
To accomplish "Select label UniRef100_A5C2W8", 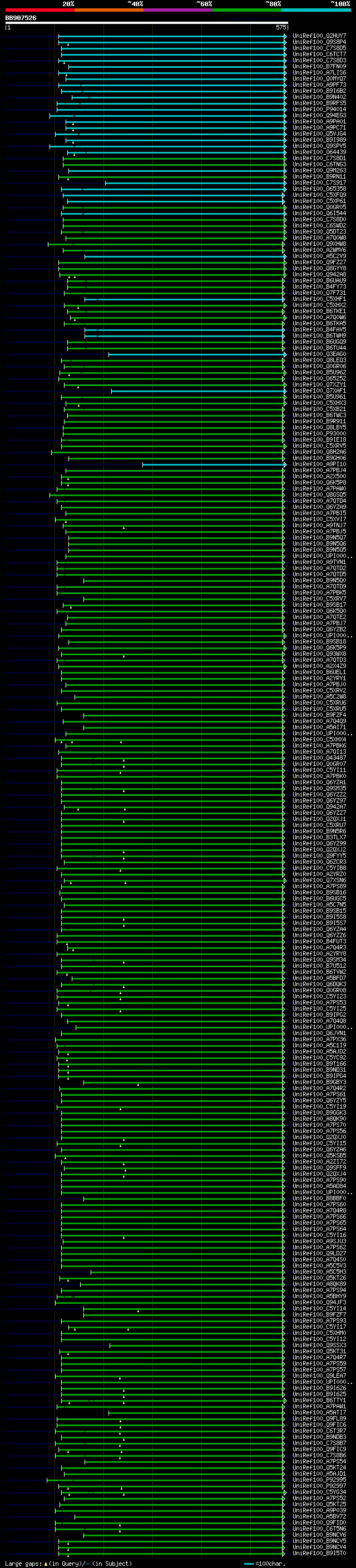I will click(319, 696).
